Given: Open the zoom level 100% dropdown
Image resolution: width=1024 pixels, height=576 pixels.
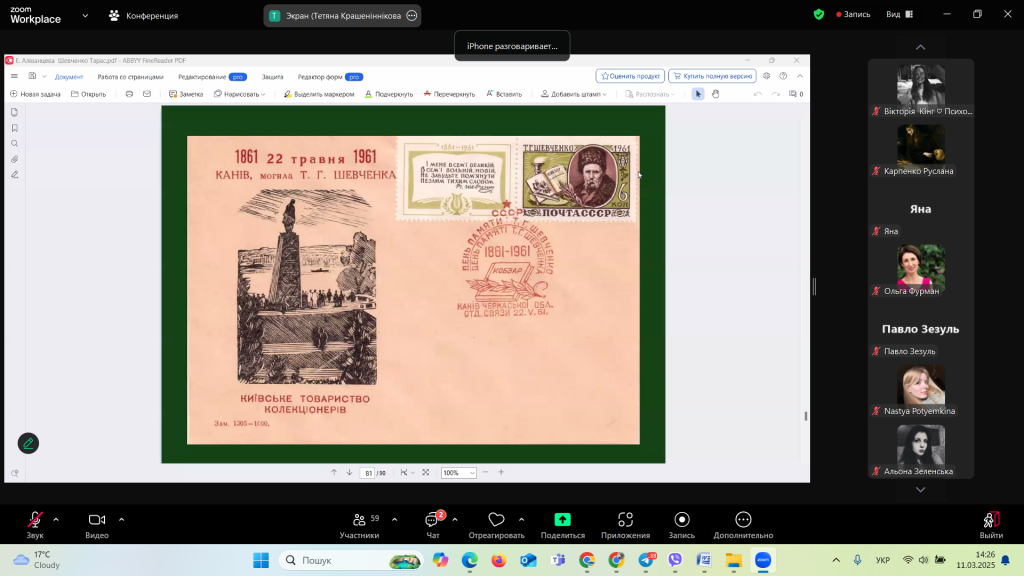Looking at the screenshot, I should click(459, 473).
